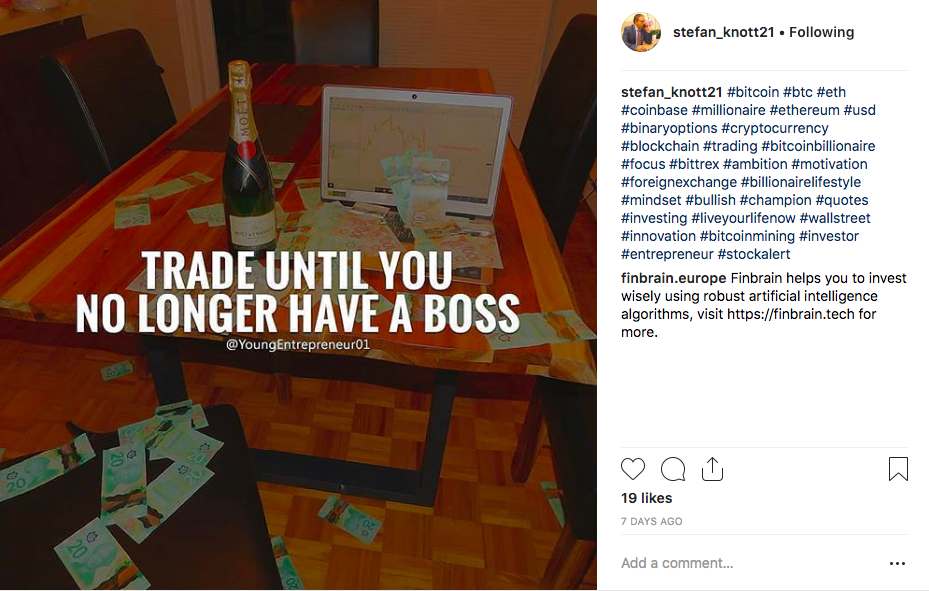The width and height of the screenshot is (929, 591).
Task: Select the #bitcoinbillionaire hashtag
Action: pyautogui.click(x=818, y=146)
